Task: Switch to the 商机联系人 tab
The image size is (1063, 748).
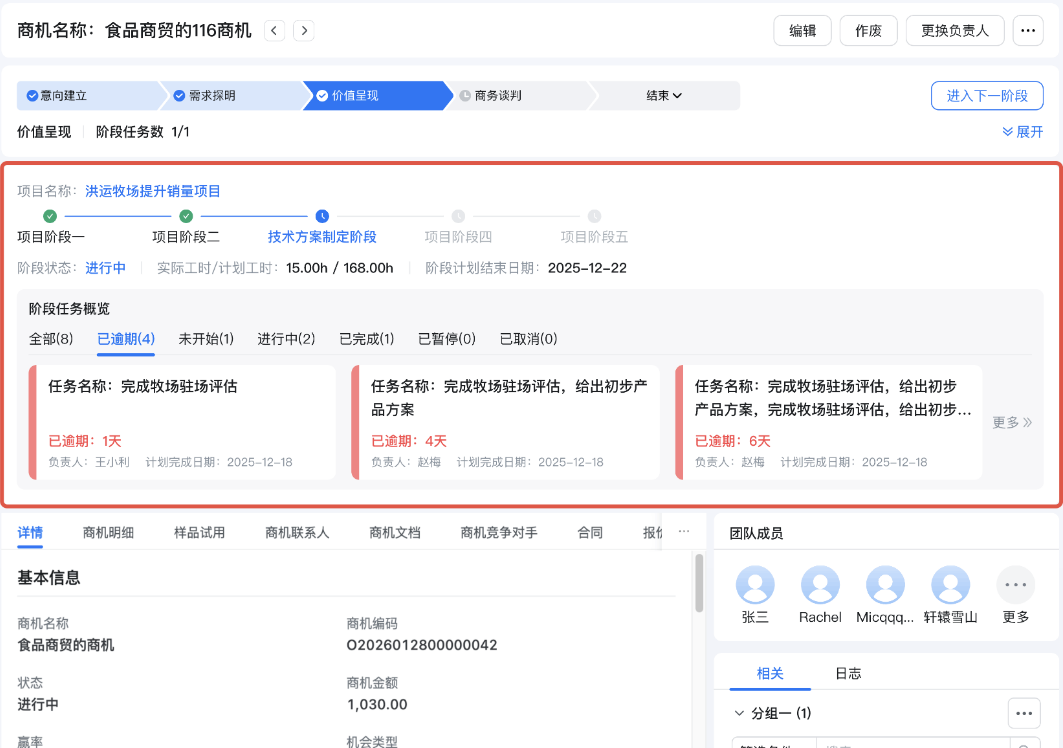Action: pyautogui.click(x=297, y=533)
